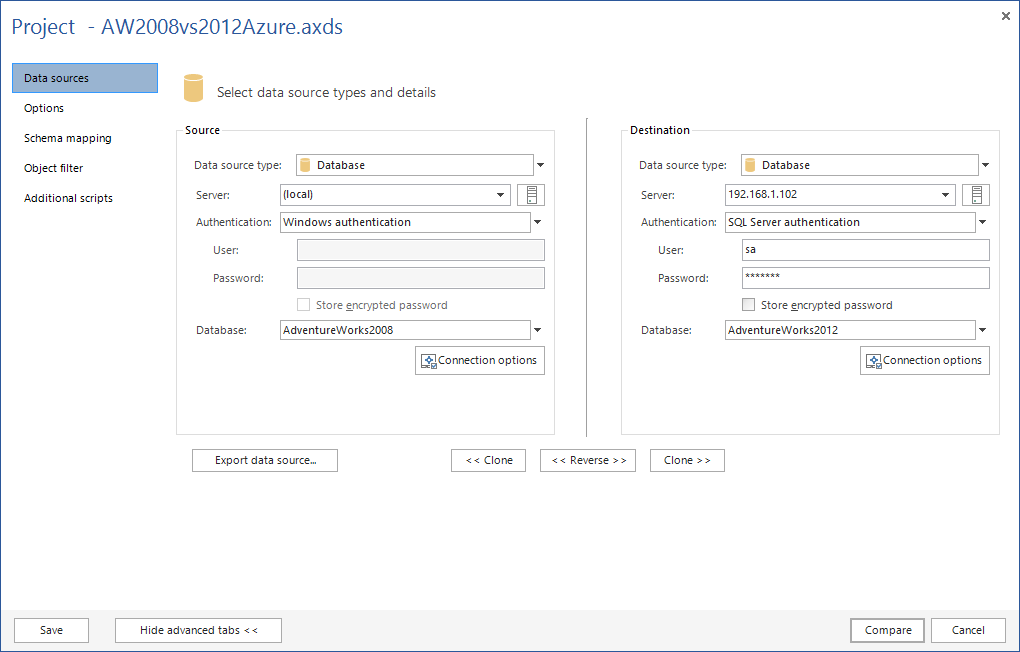The height and width of the screenshot is (652, 1020).
Task: Close the Project dialog with X
Action: click(1006, 16)
